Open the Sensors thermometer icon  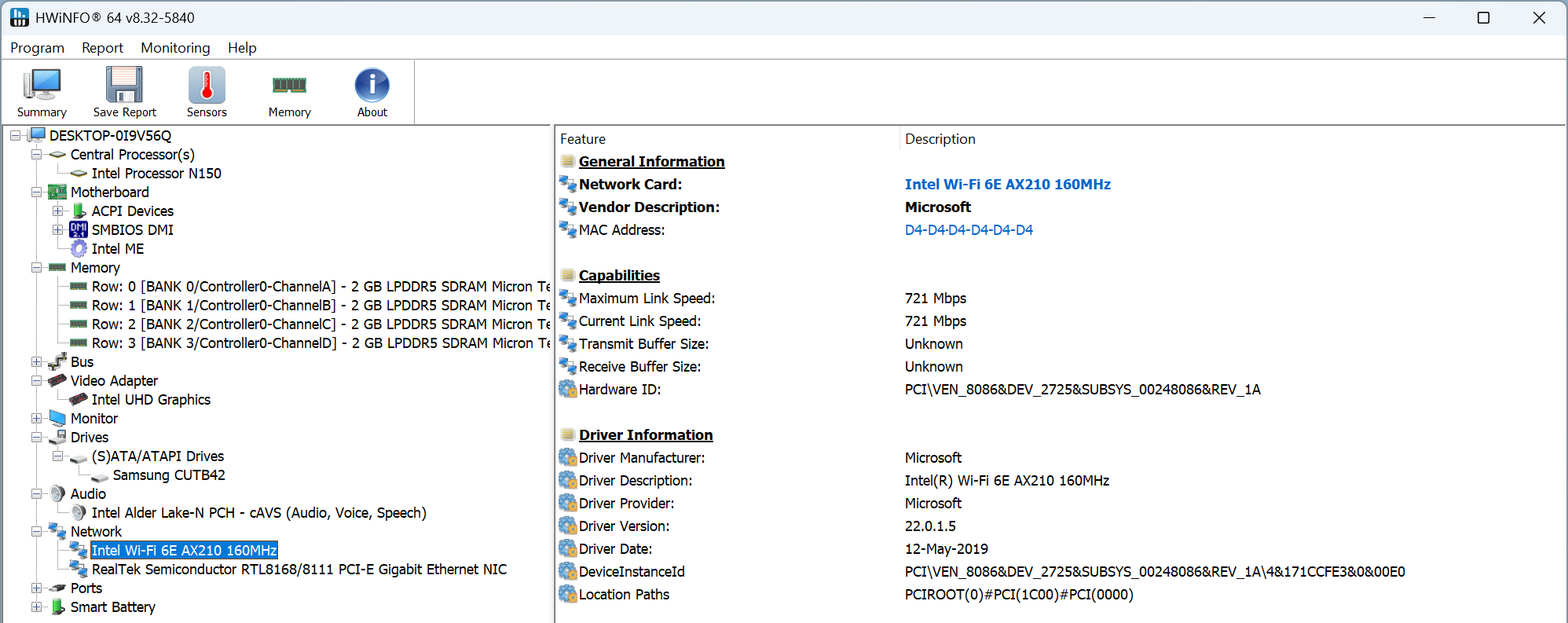pos(207,86)
